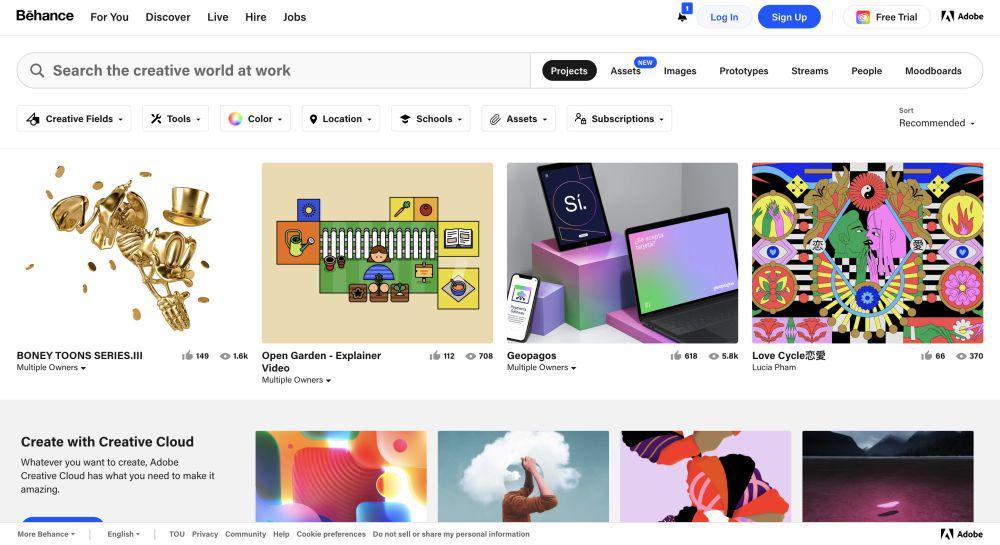Open the Assets filter dropdown
This screenshot has height=545, width=1000.
[x=518, y=119]
